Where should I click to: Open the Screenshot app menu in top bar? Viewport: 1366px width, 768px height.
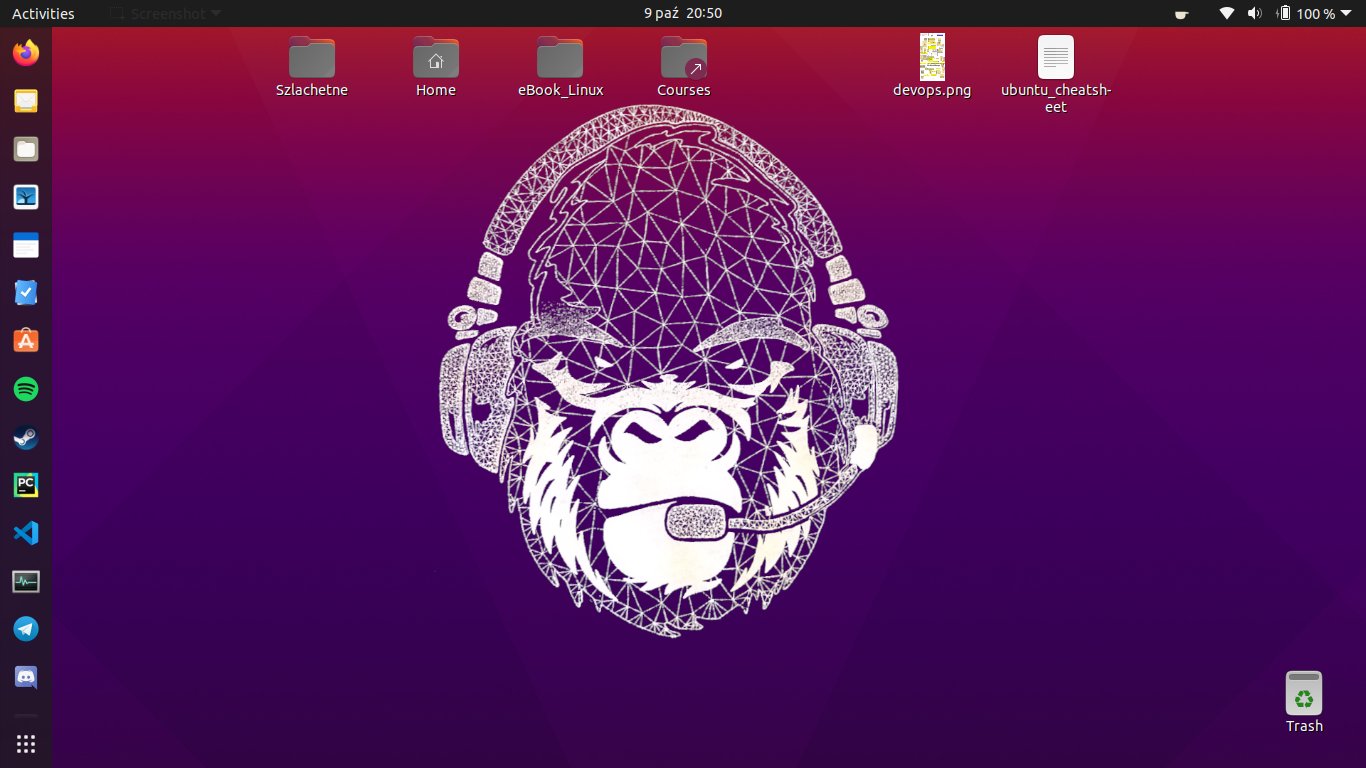coord(165,14)
